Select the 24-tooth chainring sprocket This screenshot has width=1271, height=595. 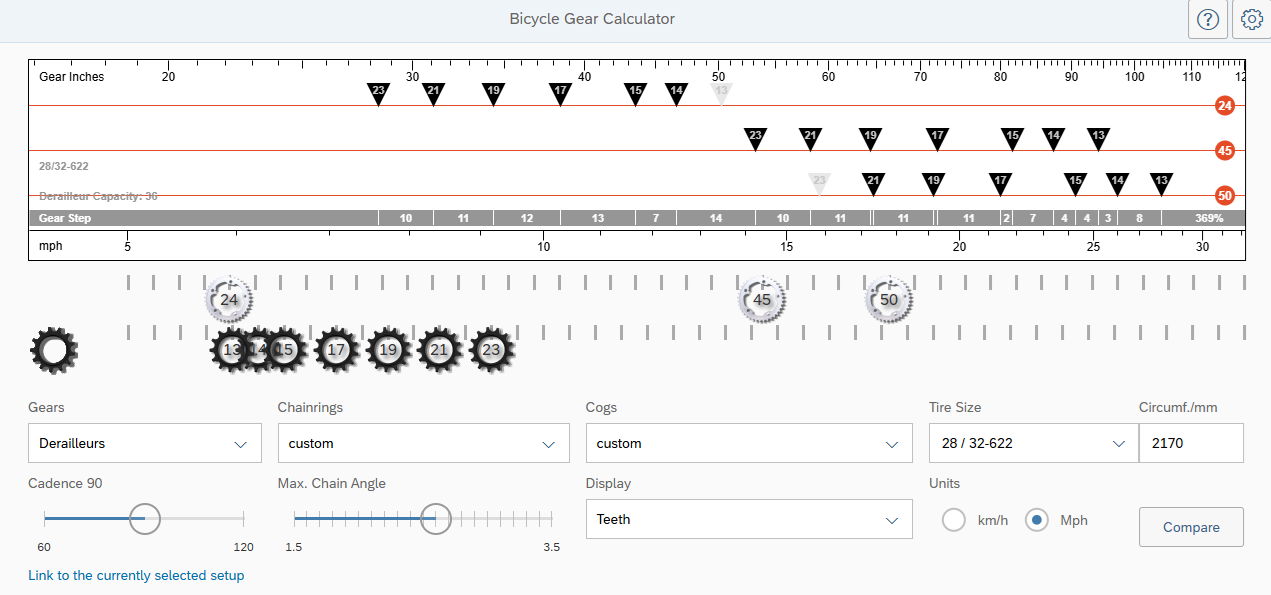coord(229,300)
